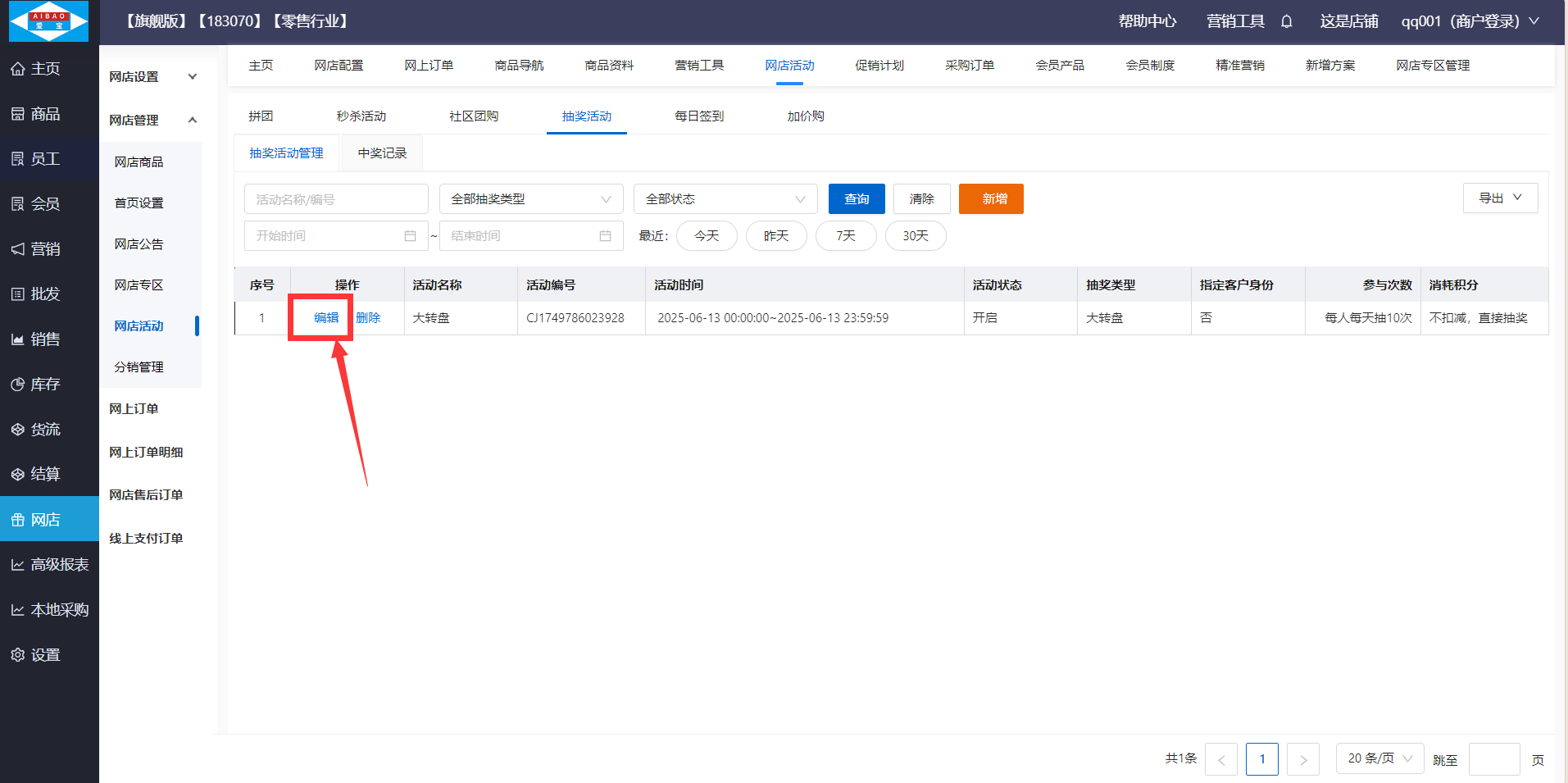Click the orange 新增 button

(x=991, y=199)
